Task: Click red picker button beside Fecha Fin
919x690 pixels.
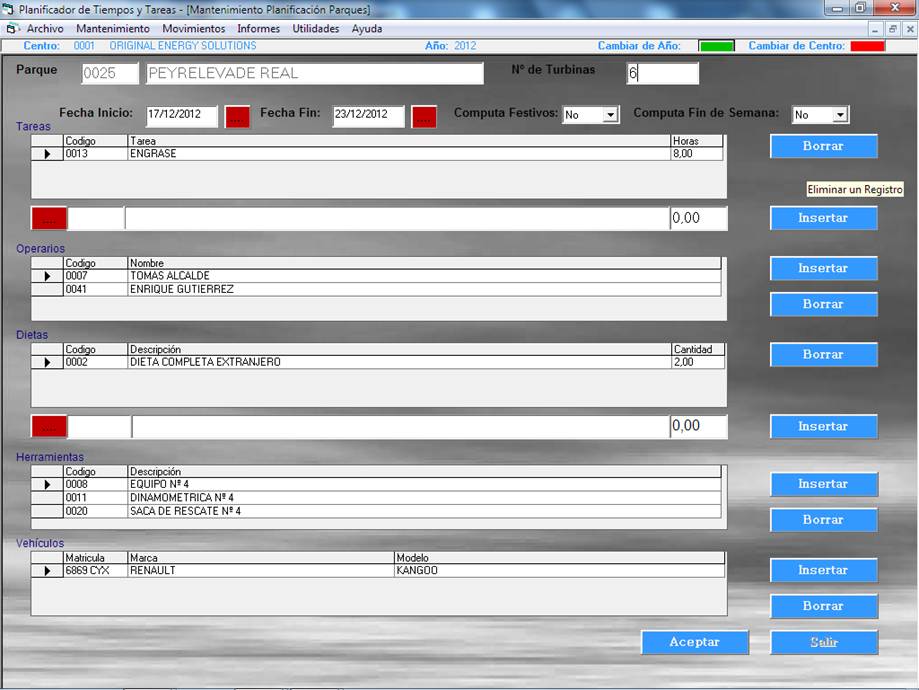Action: (424, 116)
